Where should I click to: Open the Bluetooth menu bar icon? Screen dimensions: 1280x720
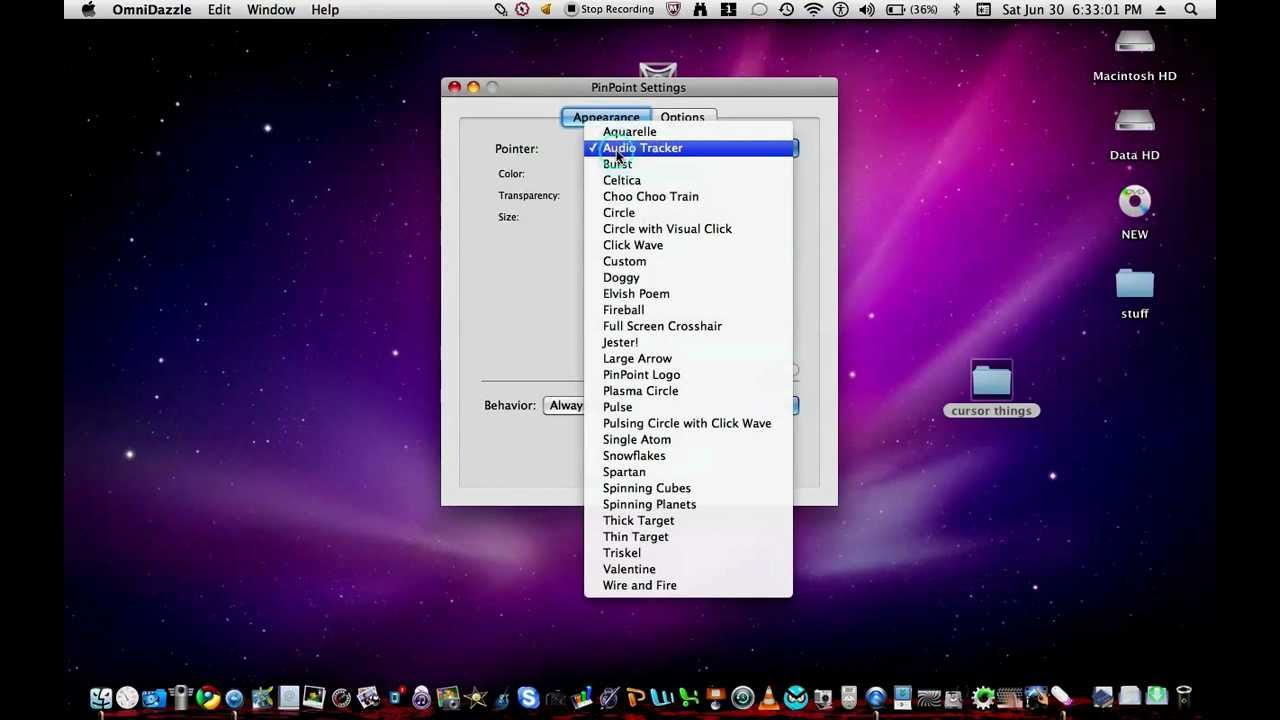[x=957, y=9]
